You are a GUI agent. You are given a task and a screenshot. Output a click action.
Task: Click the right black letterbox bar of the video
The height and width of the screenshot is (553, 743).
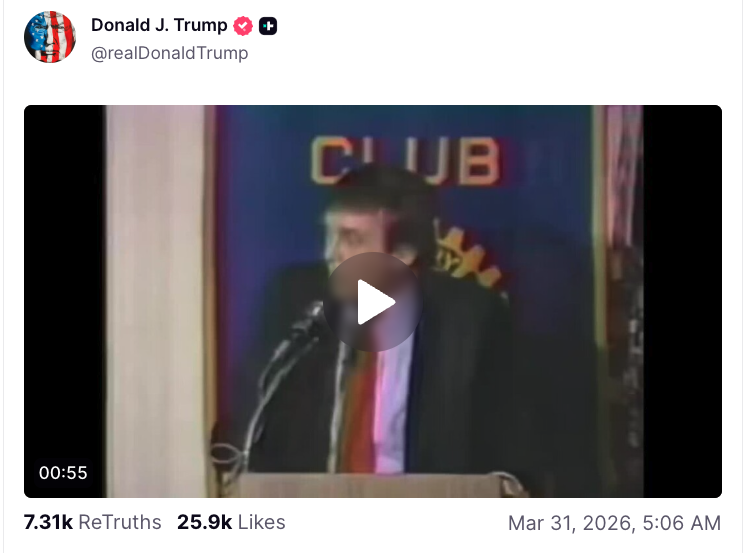coord(682,301)
